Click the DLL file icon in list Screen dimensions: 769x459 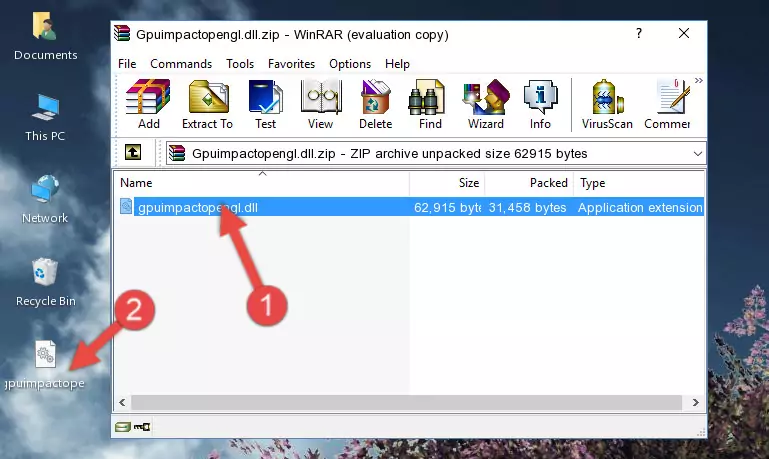coord(126,206)
